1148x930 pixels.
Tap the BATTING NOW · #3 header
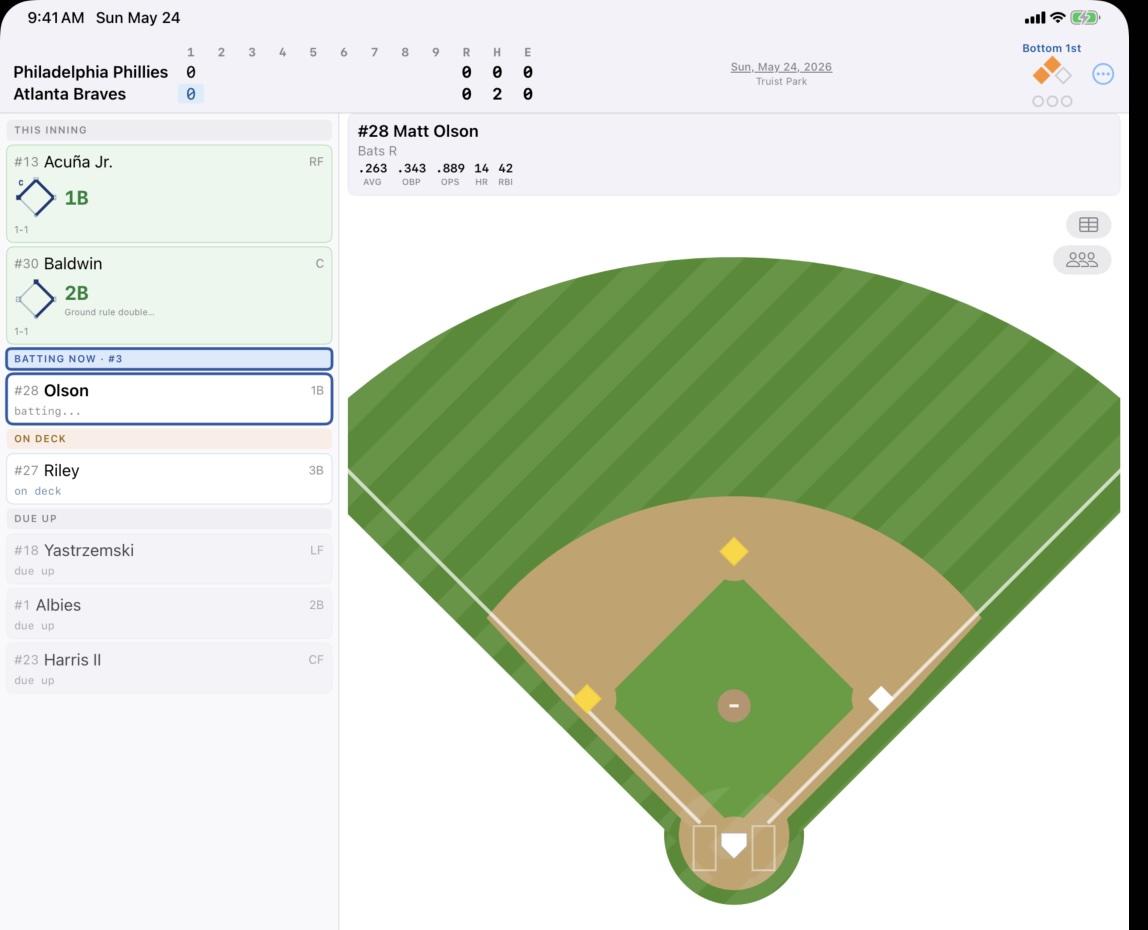coord(169,359)
